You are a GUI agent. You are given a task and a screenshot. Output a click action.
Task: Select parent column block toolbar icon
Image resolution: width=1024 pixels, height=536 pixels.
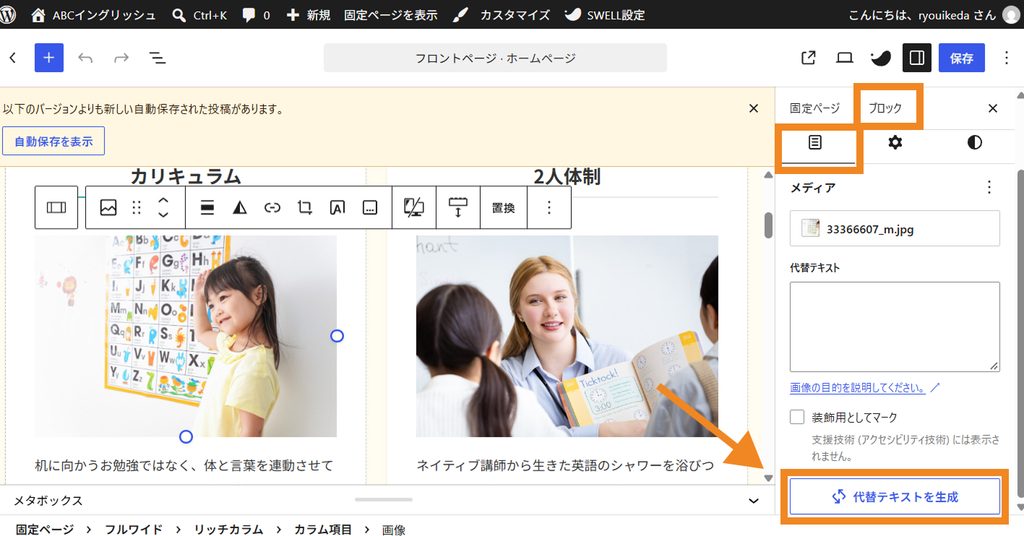pos(56,208)
